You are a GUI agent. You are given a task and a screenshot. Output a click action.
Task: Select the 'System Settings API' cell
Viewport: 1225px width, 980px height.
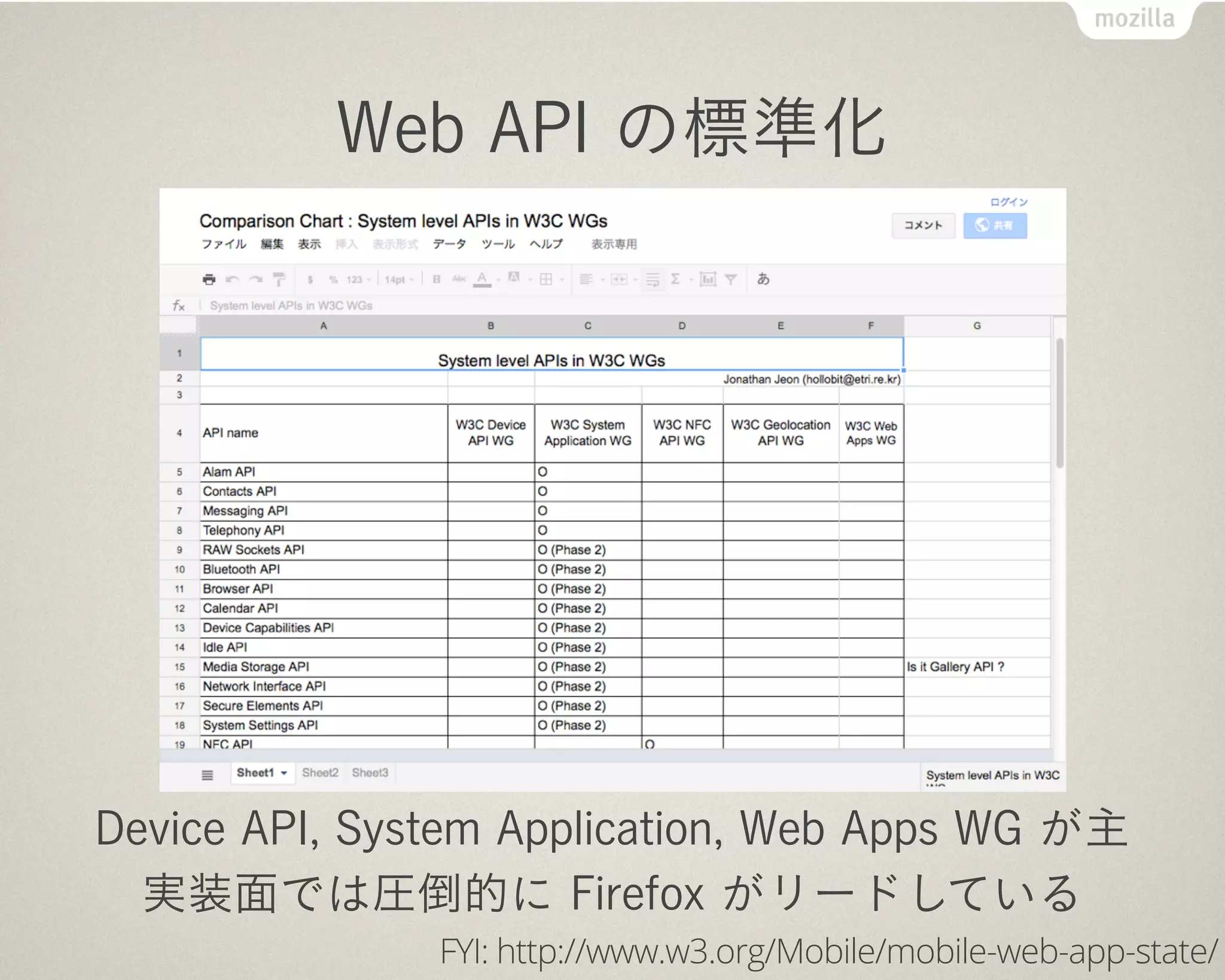pos(324,726)
